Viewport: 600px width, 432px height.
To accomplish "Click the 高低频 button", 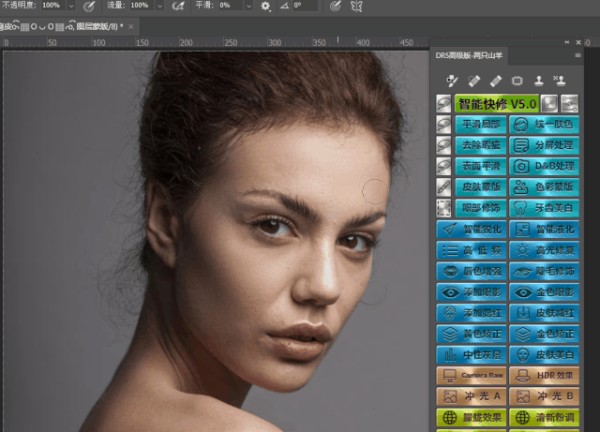I will [471, 250].
